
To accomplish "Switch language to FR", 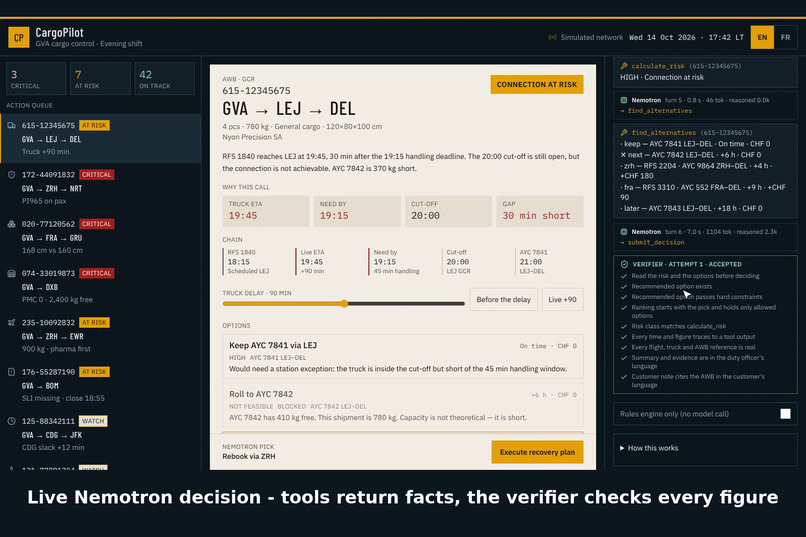I will pyautogui.click(x=785, y=38).
